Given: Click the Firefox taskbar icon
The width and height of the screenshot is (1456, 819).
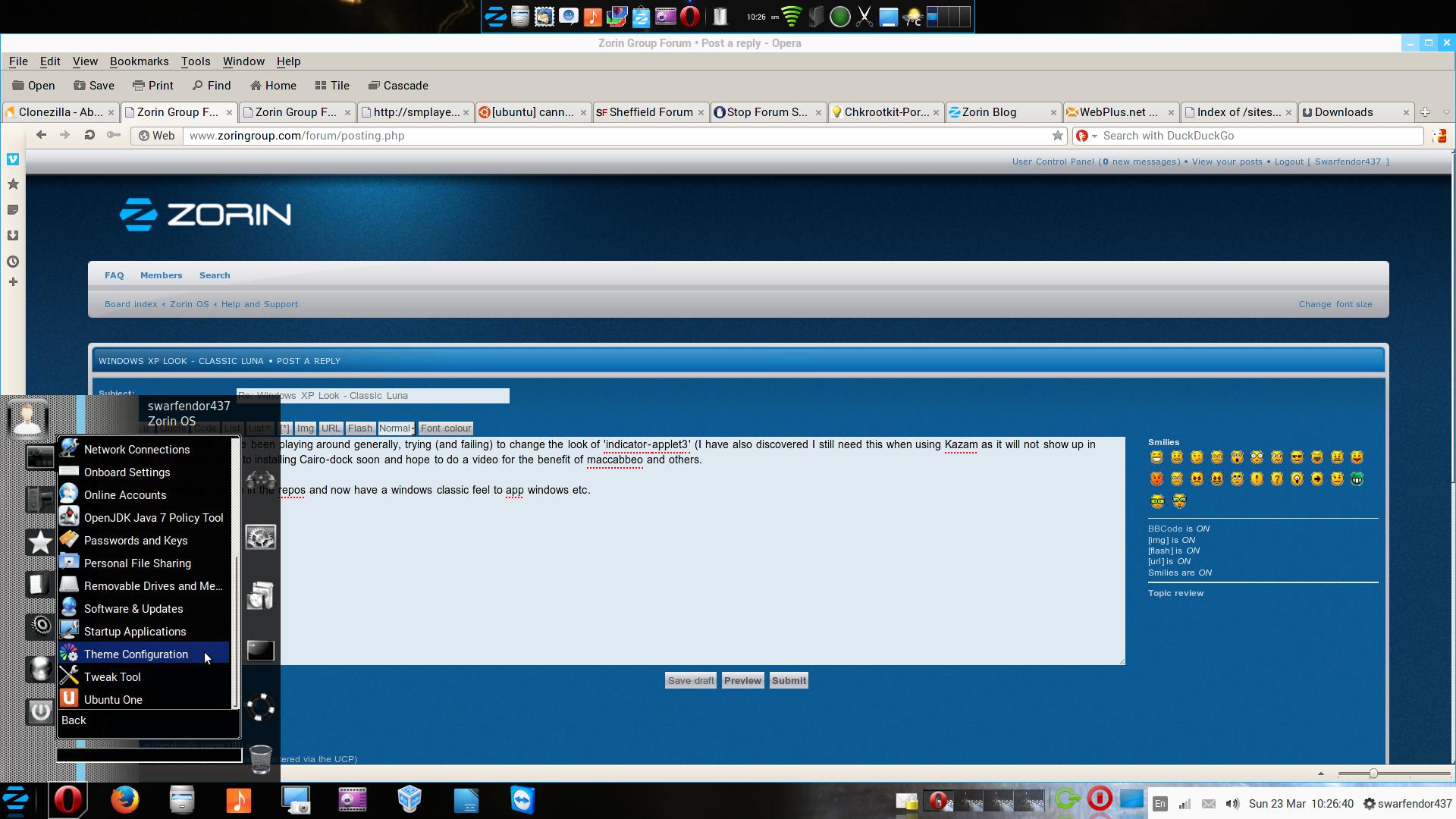Looking at the screenshot, I should pos(125,800).
